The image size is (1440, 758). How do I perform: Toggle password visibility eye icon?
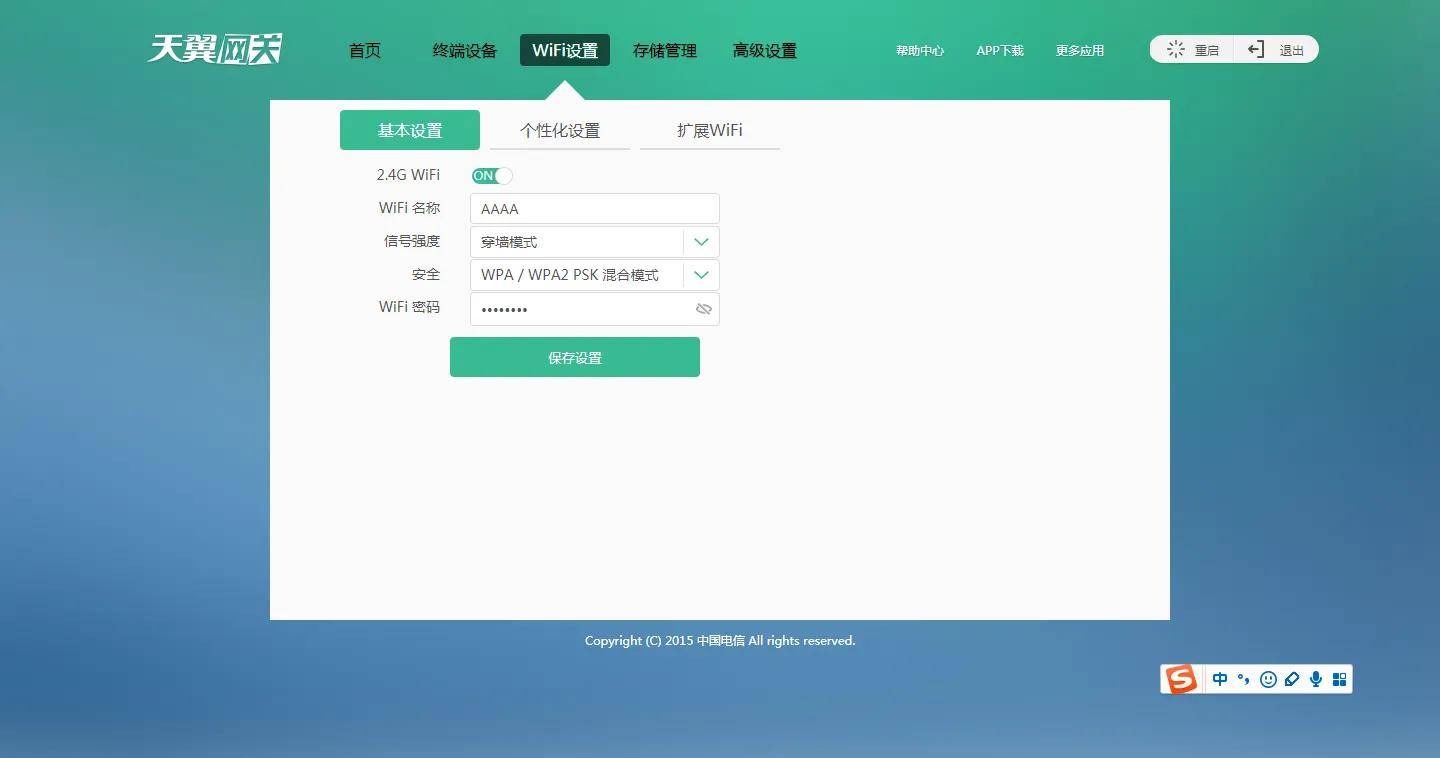704,309
